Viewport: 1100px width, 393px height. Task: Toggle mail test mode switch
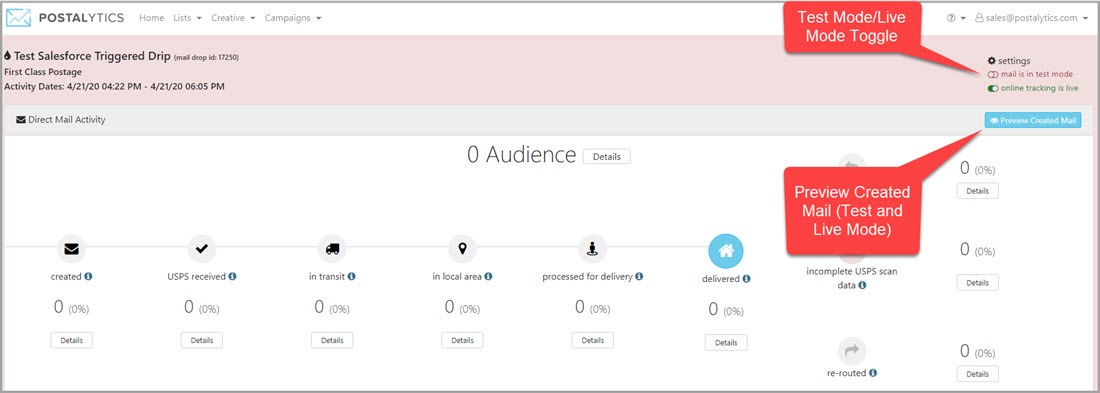pos(993,74)
